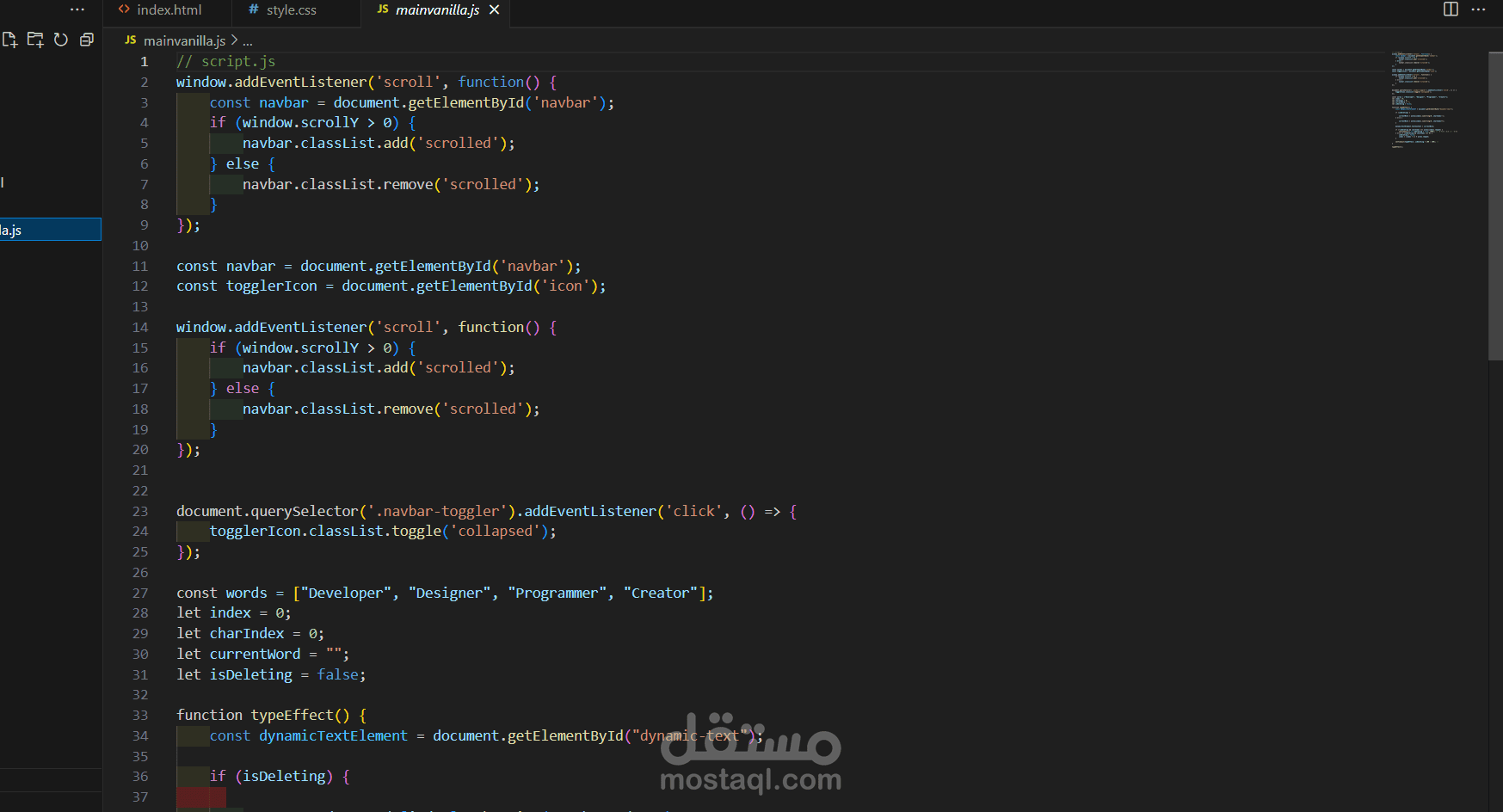1503x812 pixels.
Task: Open explorer views and more actions menu
Action: [x=77, y=9]
